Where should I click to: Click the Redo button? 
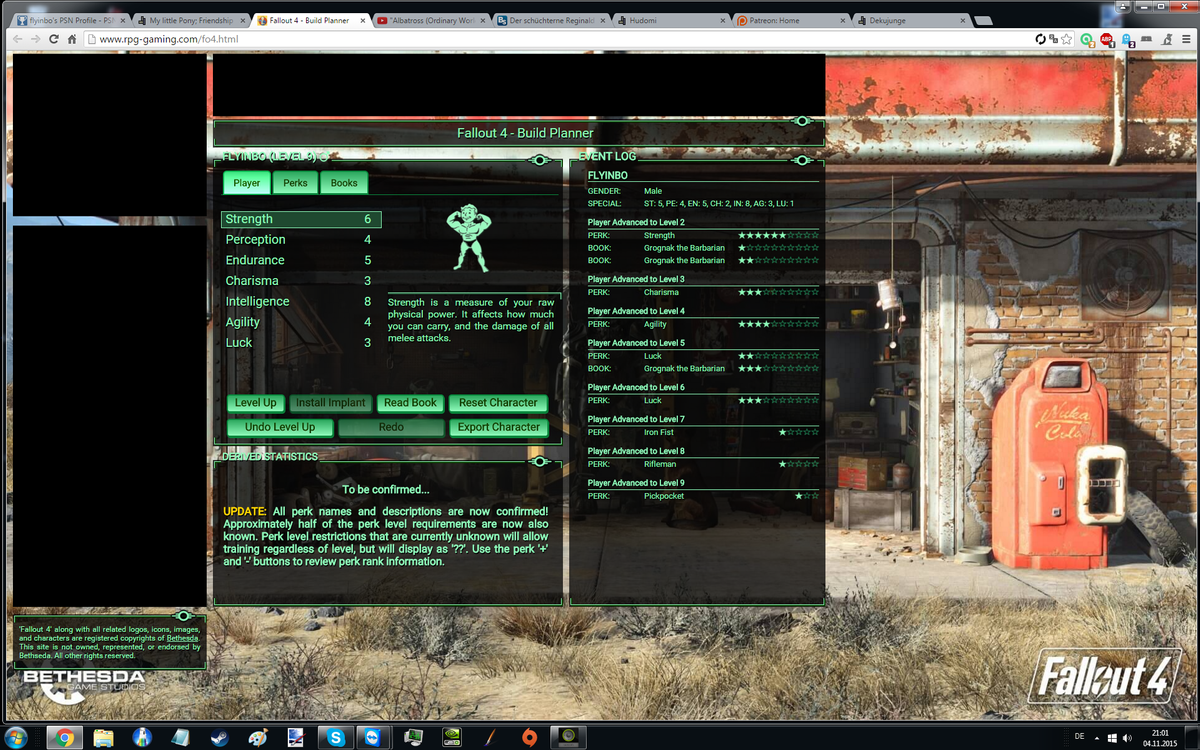391,427
